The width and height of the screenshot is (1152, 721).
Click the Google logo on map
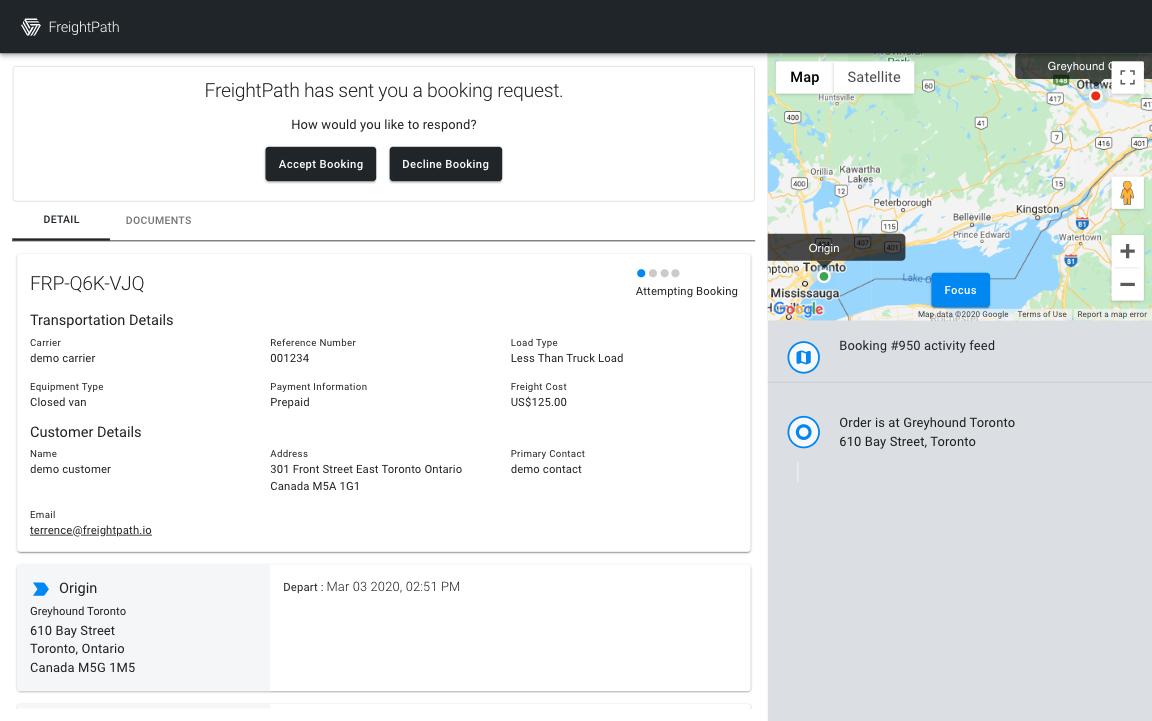coord(797,309)
